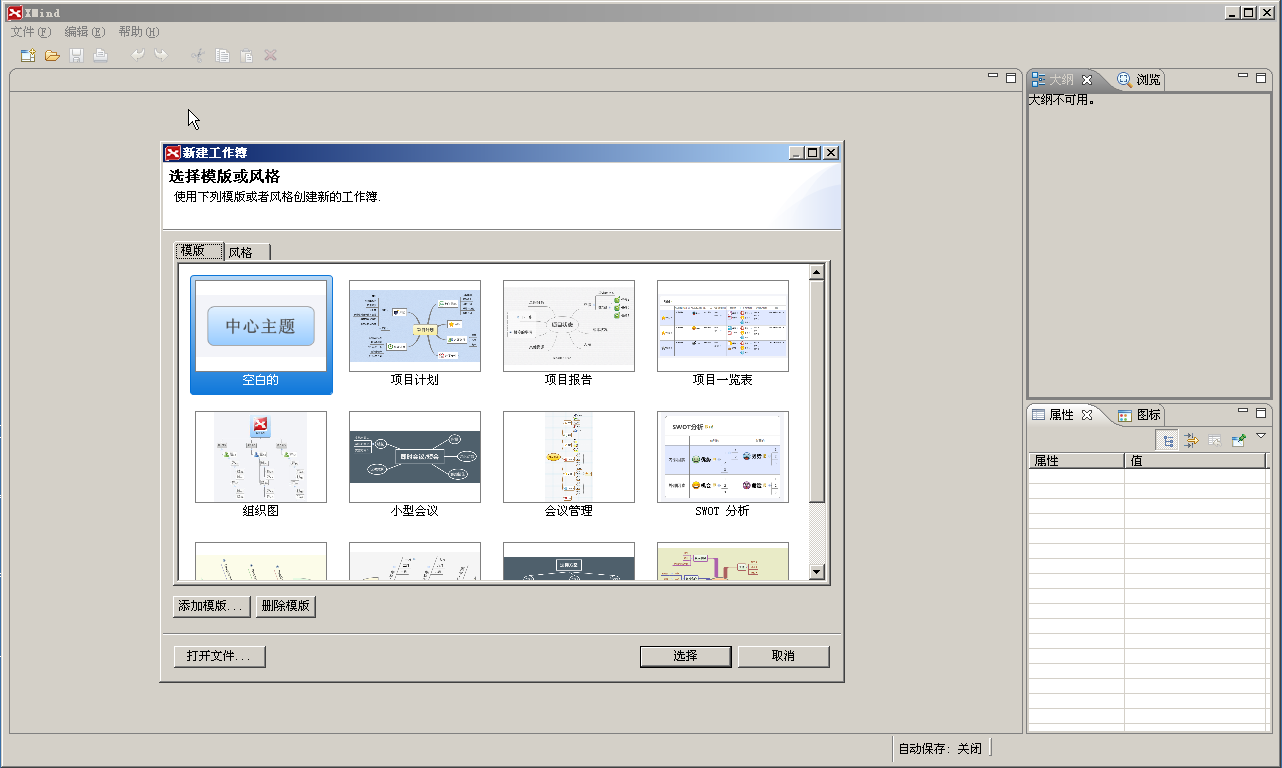Select the 属性 panel tab
Viewport: 1282px width, 768px height.
tap(1061, 414)
